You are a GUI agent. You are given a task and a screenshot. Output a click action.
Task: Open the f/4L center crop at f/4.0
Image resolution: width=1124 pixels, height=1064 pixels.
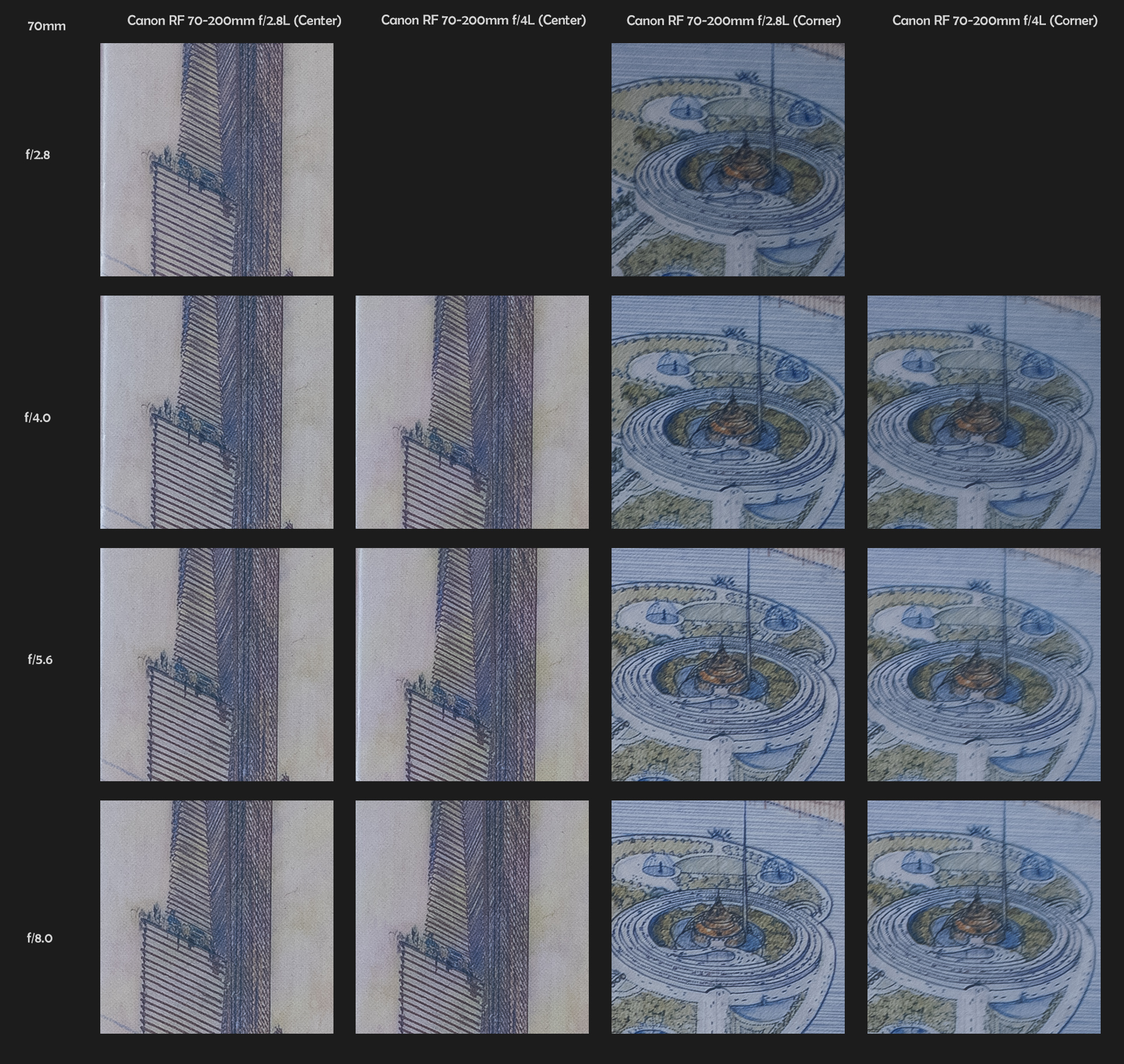tap(472, 412)
